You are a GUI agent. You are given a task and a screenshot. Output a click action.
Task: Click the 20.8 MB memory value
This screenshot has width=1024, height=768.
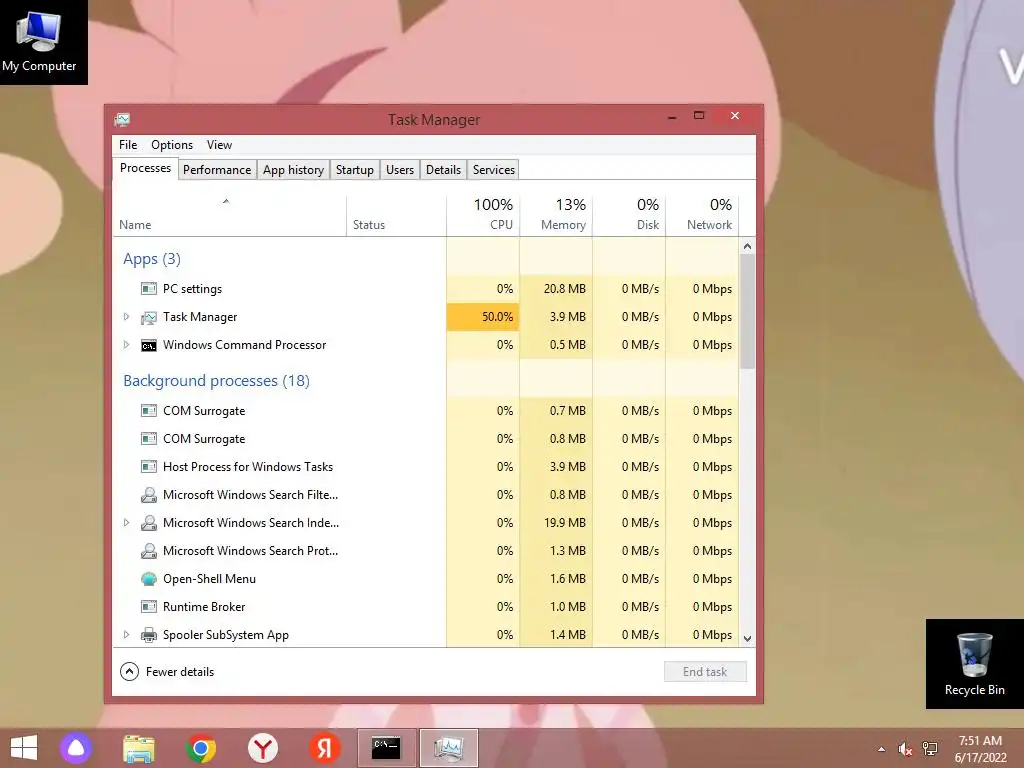coord(564,289)
